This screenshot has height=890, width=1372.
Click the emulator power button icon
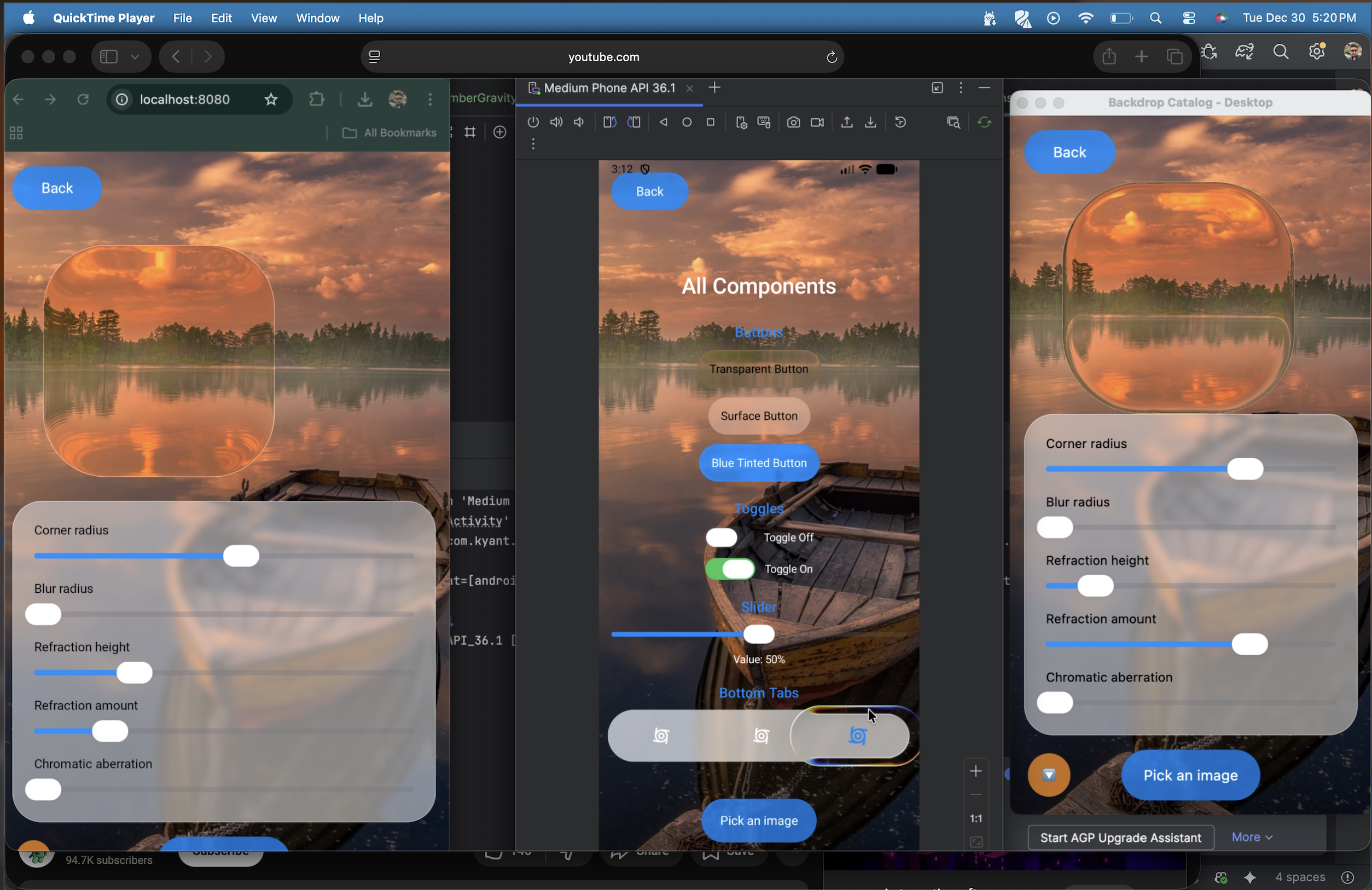[533, 122]
